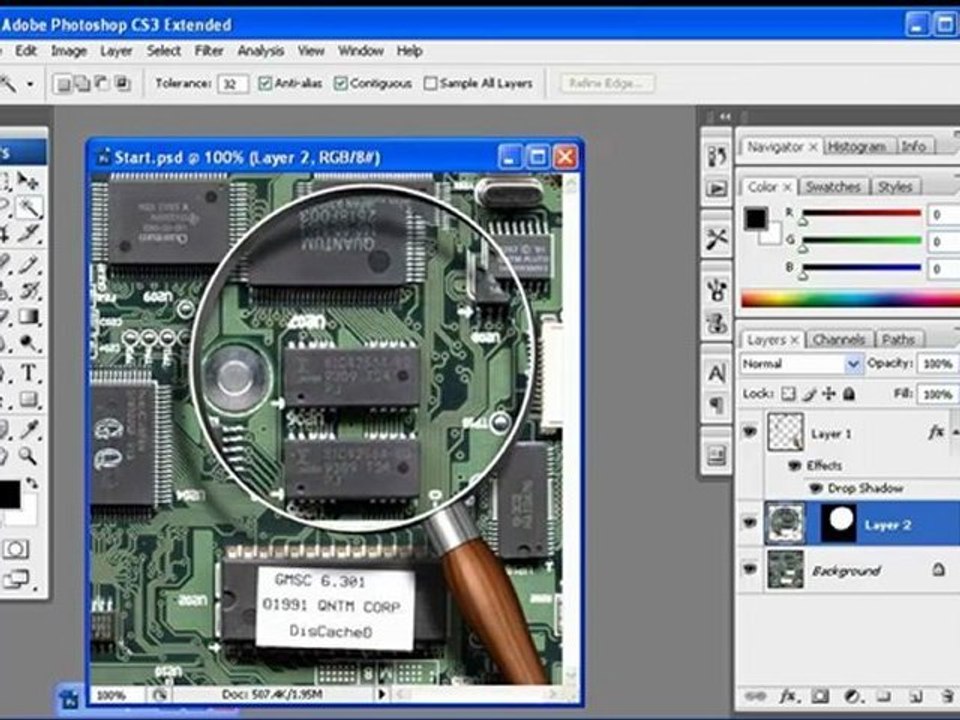
Task: Click Subtract from selection mode icon
Action: (102, 83)
